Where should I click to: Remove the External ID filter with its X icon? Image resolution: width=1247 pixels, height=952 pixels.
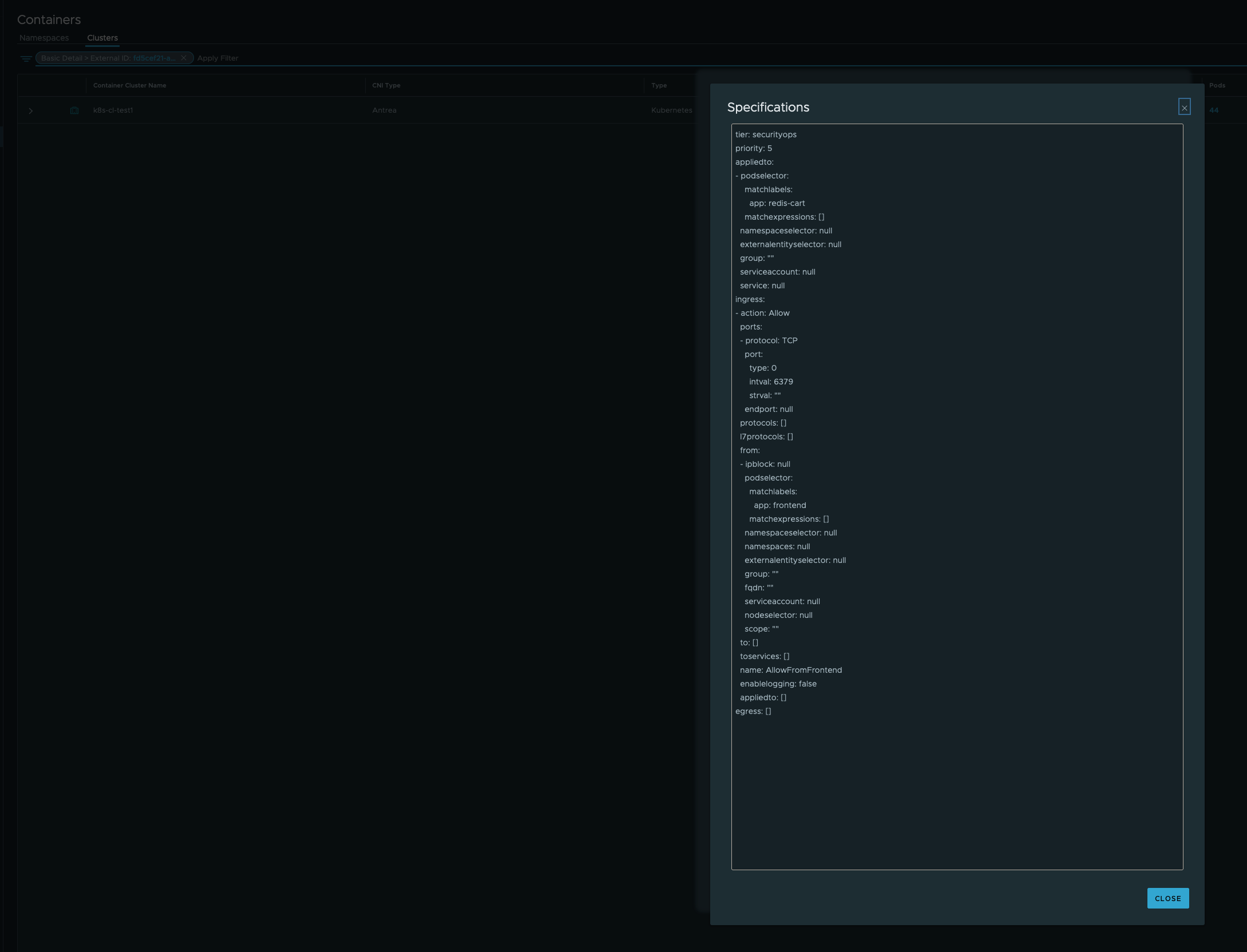click(x=184, y=58)
